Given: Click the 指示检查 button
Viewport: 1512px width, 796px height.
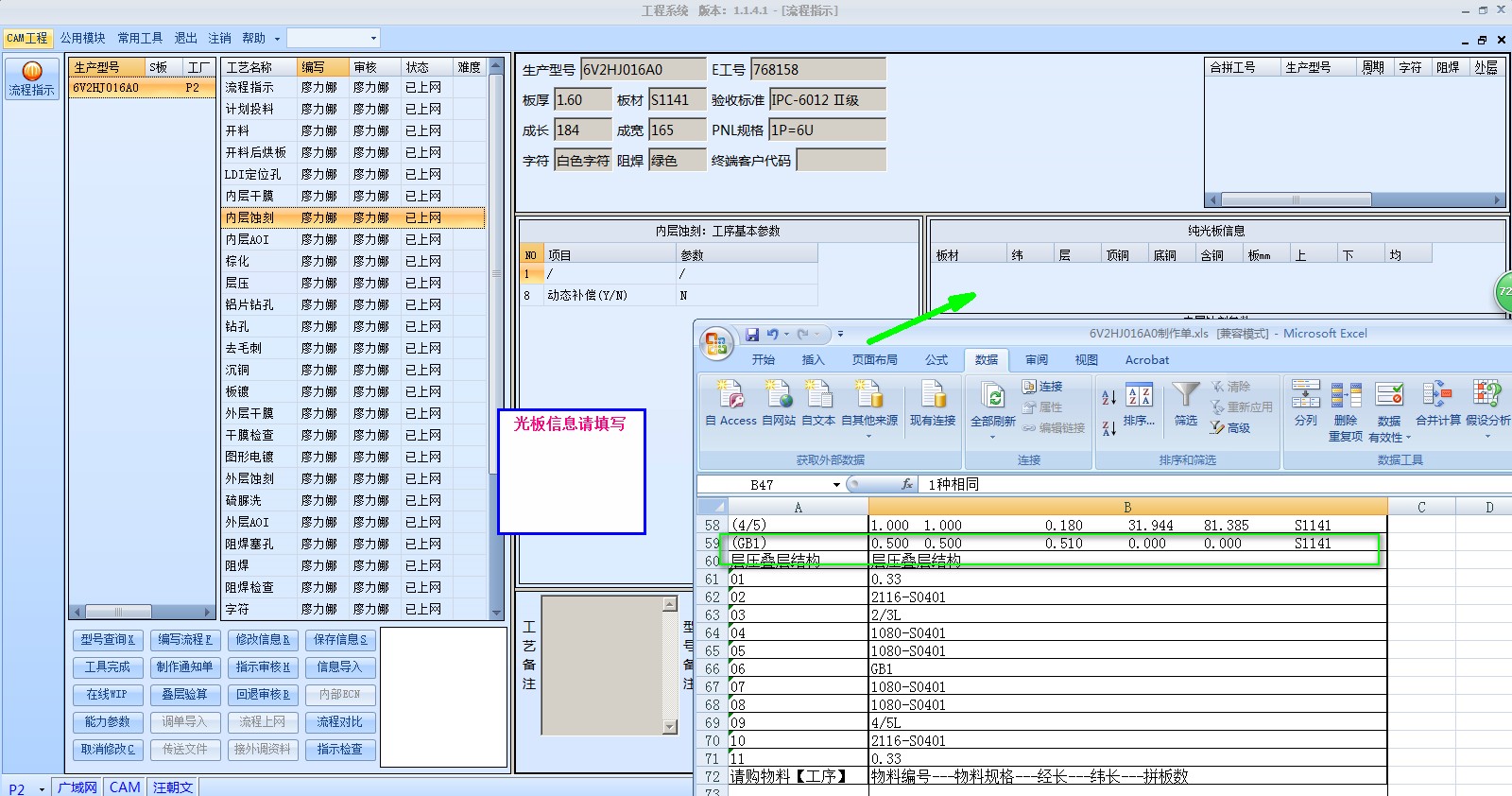Looking at the screenshot, I should pos(340,750).
